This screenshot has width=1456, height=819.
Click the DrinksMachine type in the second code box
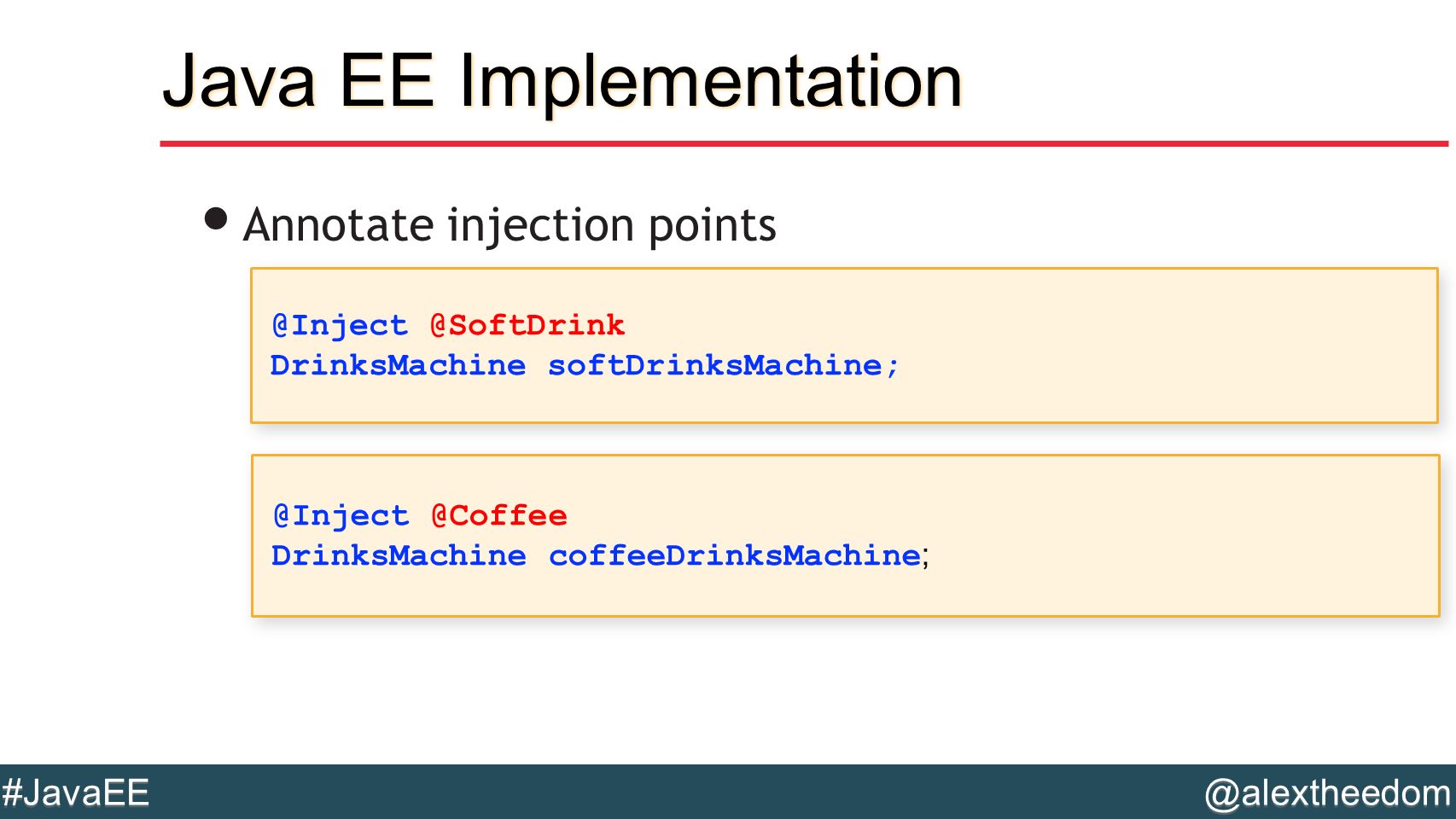tap(399, 555)
